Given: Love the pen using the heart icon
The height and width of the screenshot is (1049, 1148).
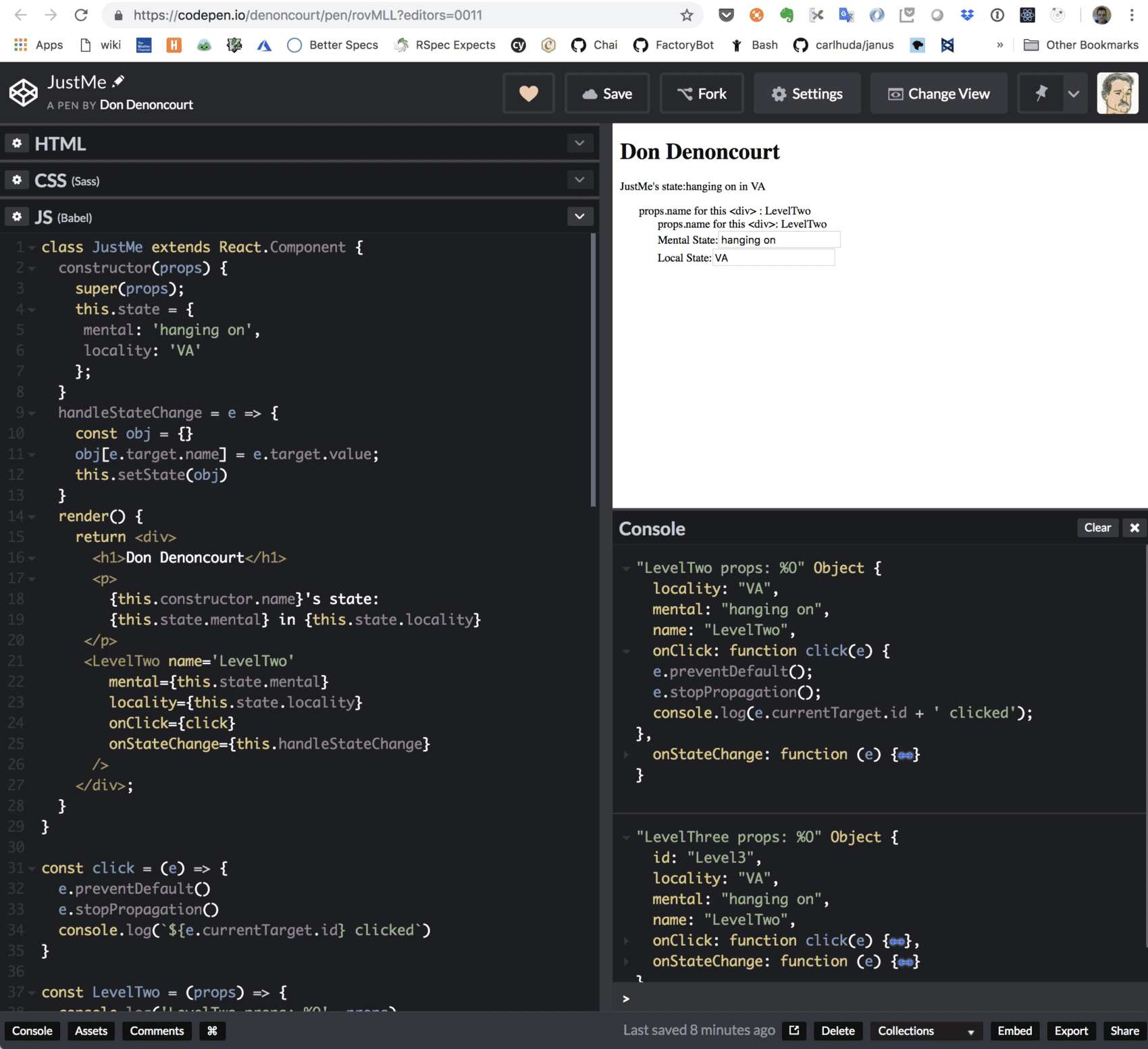Looking at the screenshot, I should coord(529,93).
